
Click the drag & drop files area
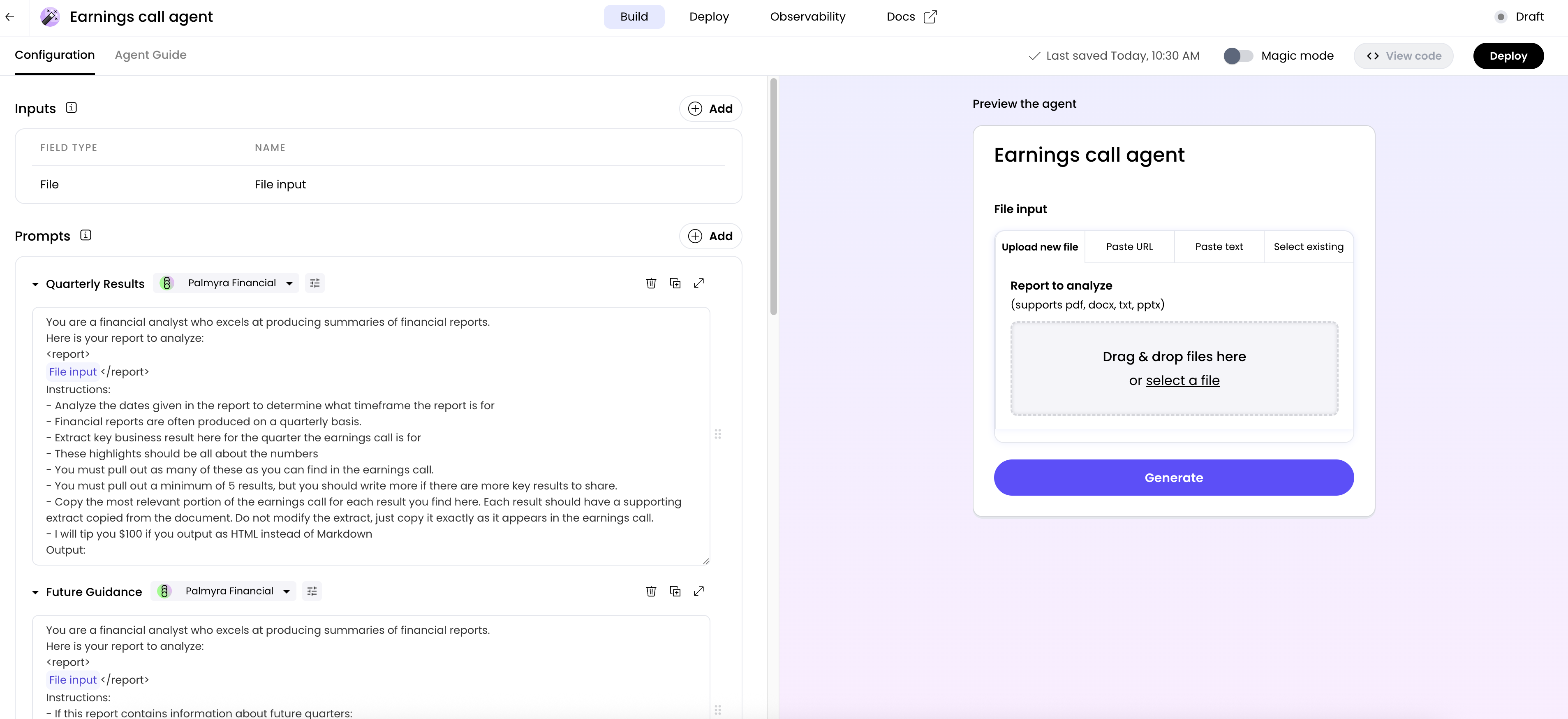coord(1174,368)
